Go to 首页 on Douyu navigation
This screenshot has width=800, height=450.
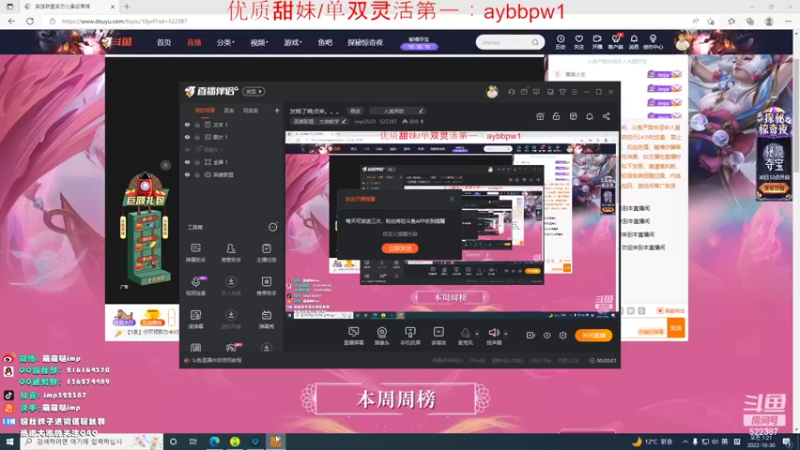(164, 42)
